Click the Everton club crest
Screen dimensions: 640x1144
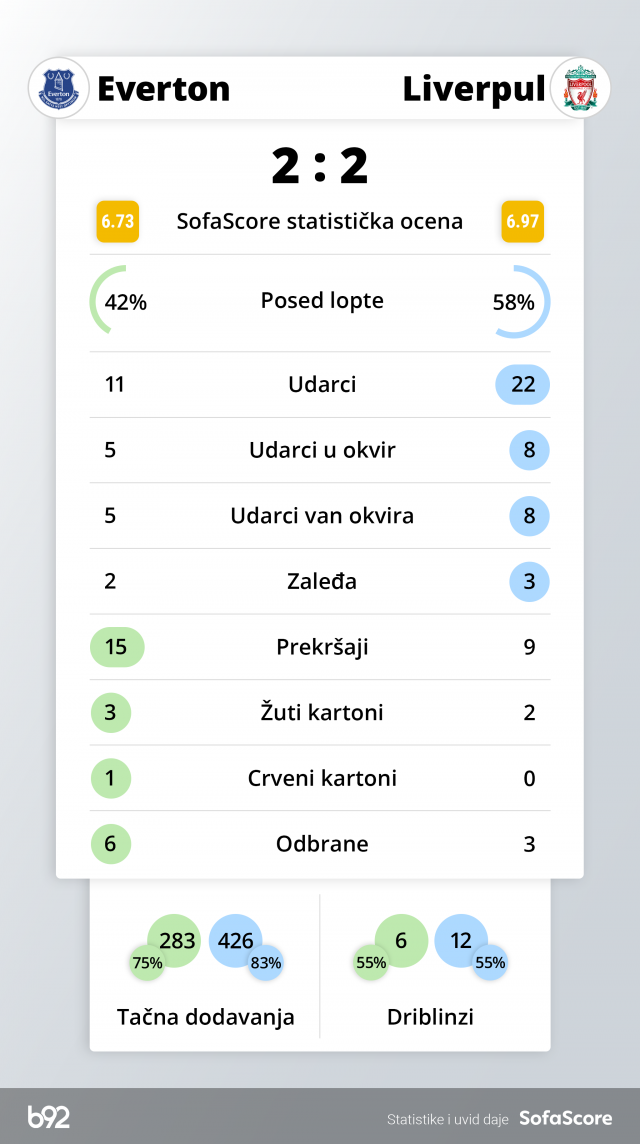click(x=59, y=88)
